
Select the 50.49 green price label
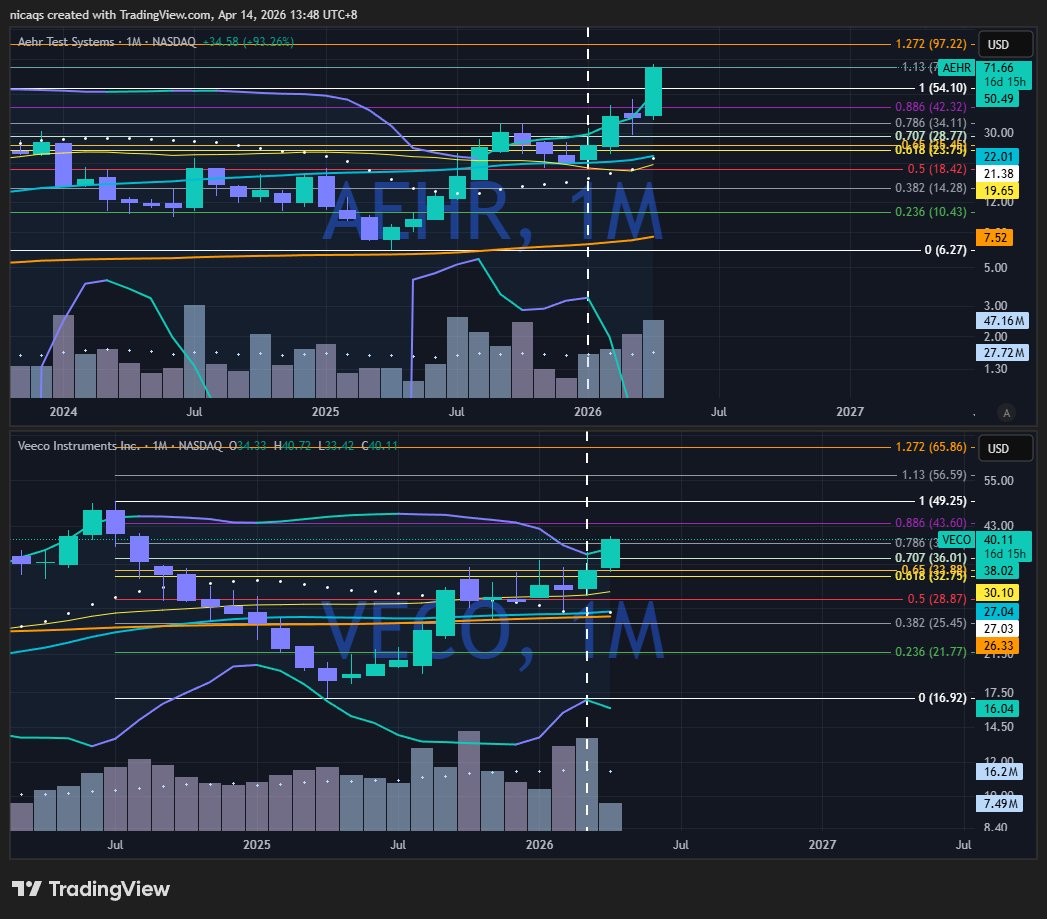pos(998,99)
